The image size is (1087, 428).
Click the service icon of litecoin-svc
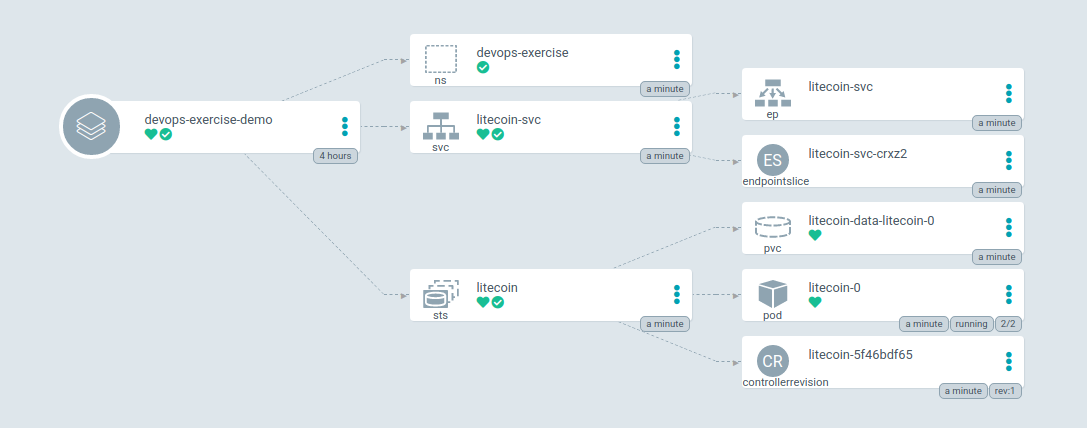point(440,127)
